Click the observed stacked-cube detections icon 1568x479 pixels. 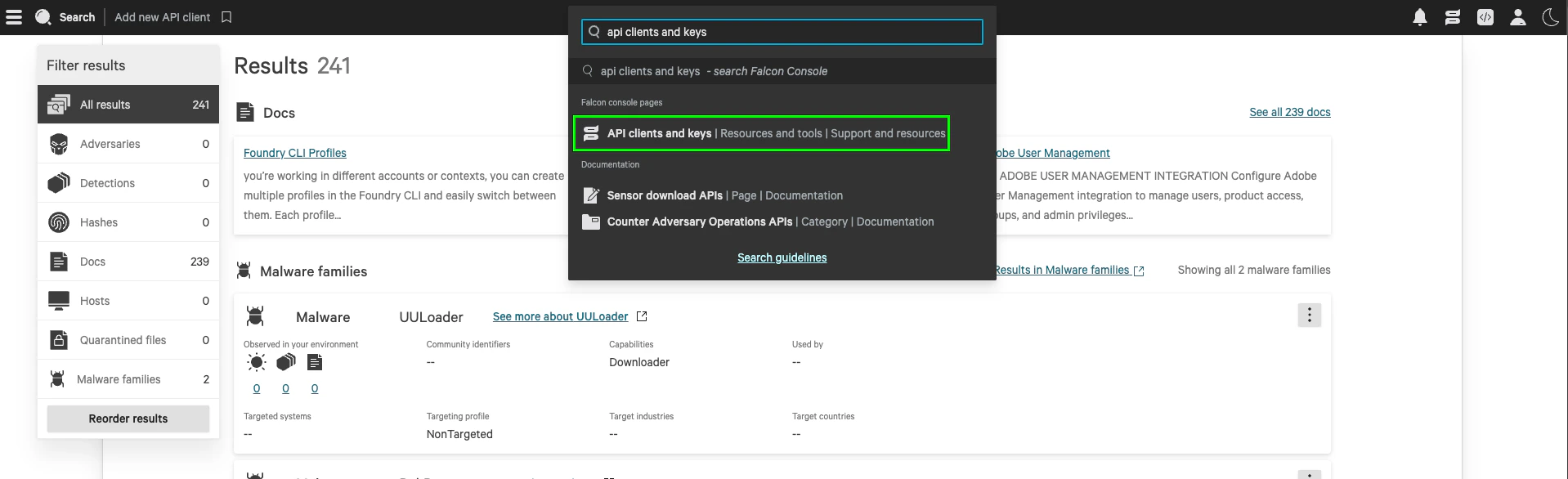pyautogui.click(x=286, y=362)
